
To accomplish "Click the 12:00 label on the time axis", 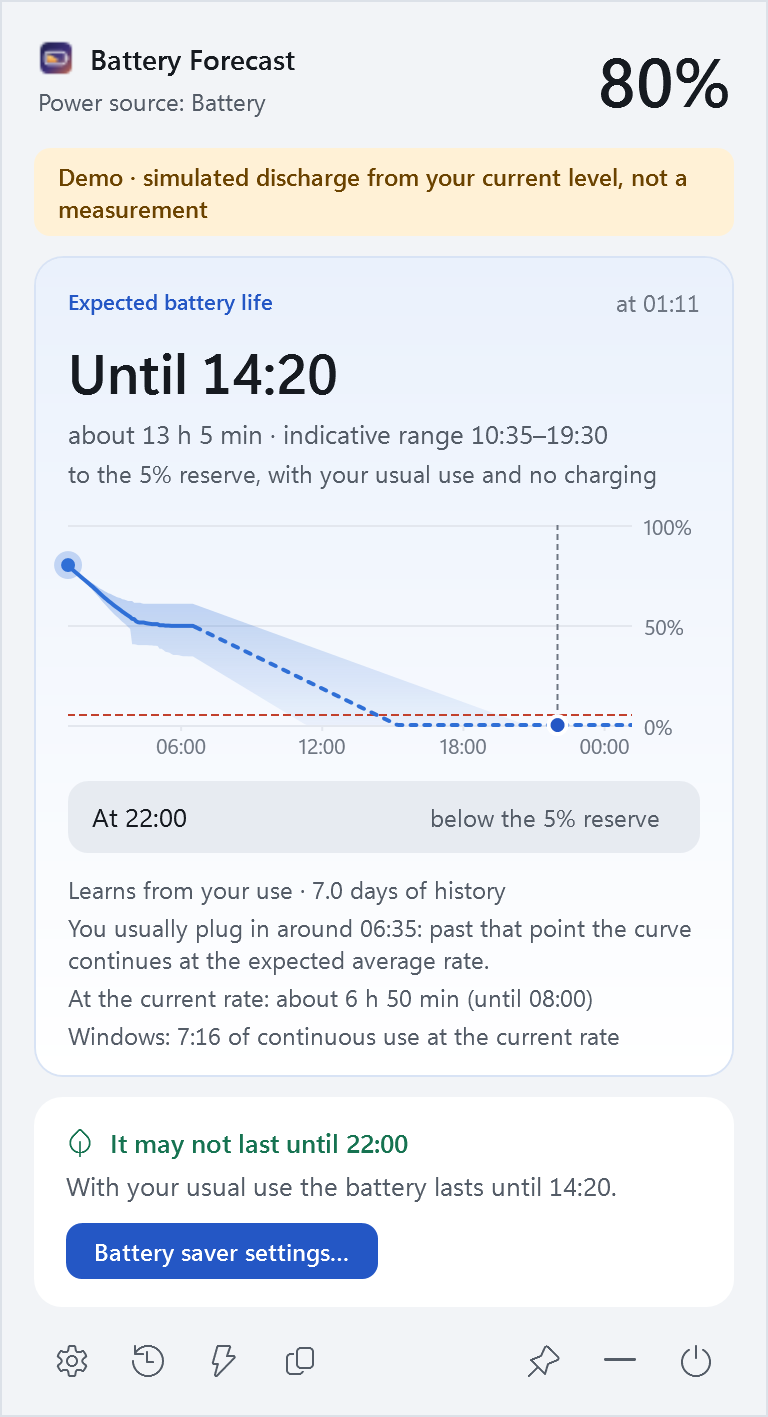I will pyautogui.click(x=322, y=747).
